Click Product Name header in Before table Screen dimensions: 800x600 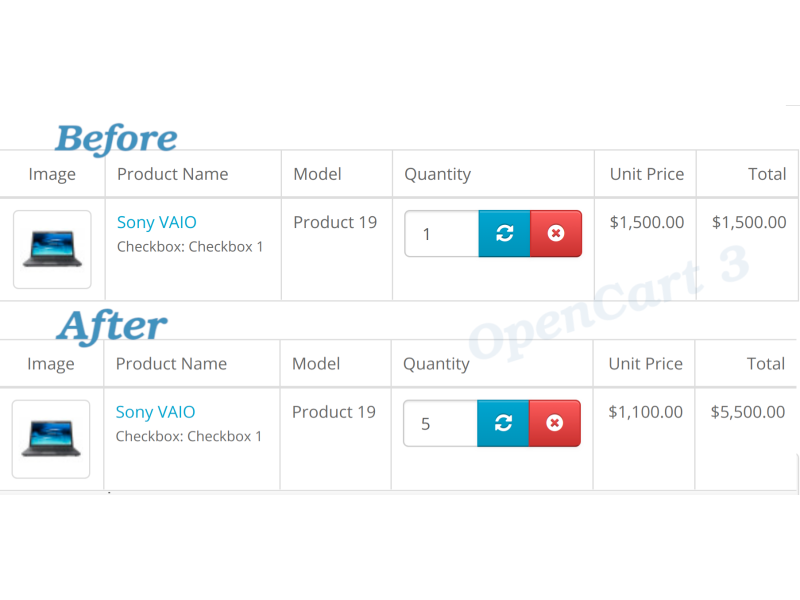pos(172,174)
